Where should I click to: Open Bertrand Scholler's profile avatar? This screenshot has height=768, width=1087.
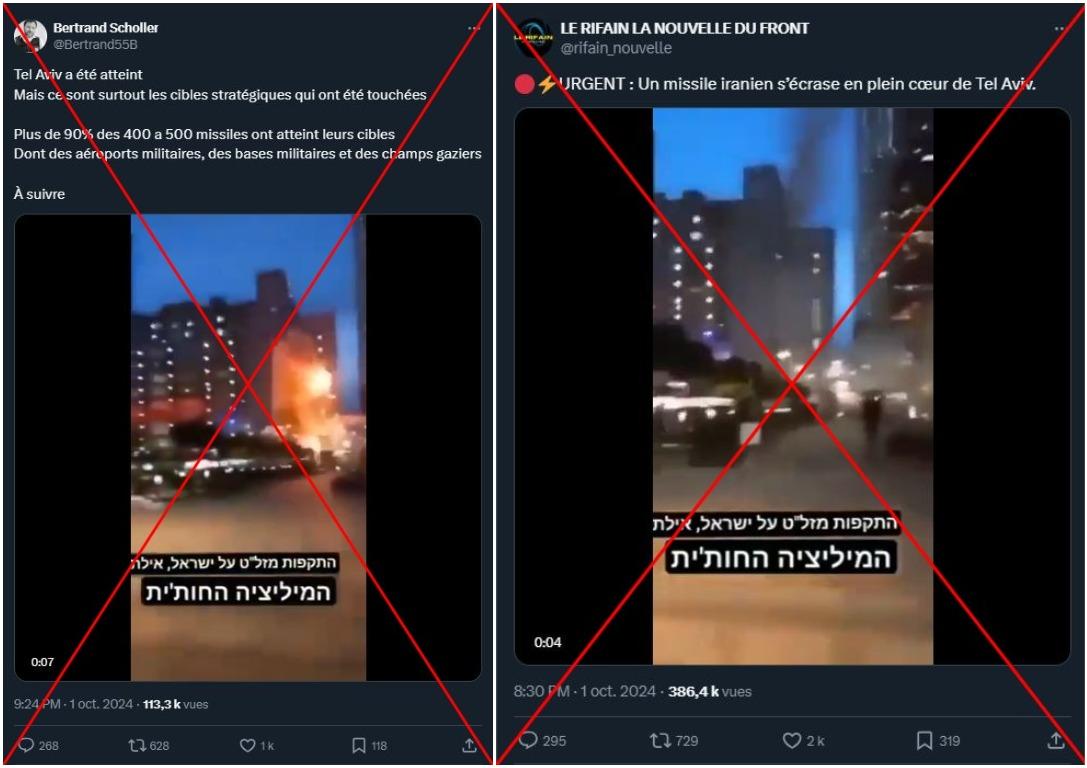pyautogui.click(x=31, y=36)
